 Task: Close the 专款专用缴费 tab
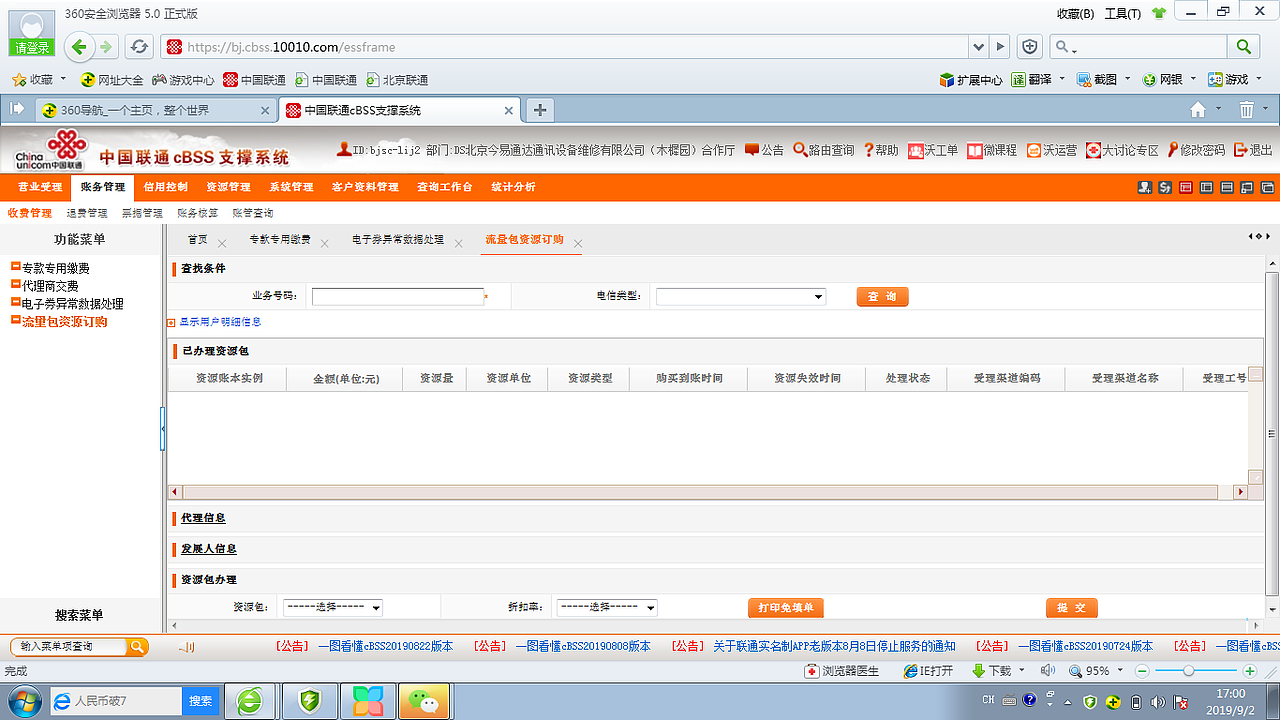click(x=325, y=243)
